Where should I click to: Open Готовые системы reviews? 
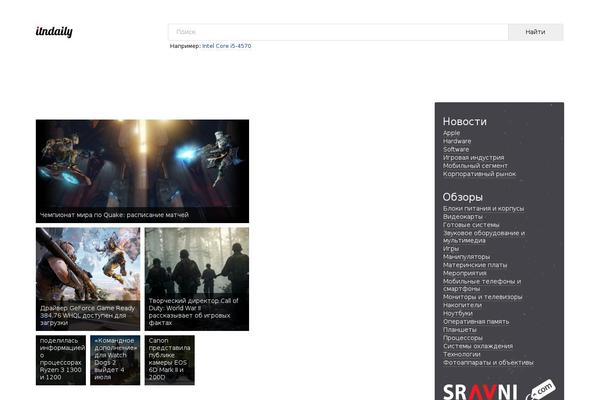(471, 225)
